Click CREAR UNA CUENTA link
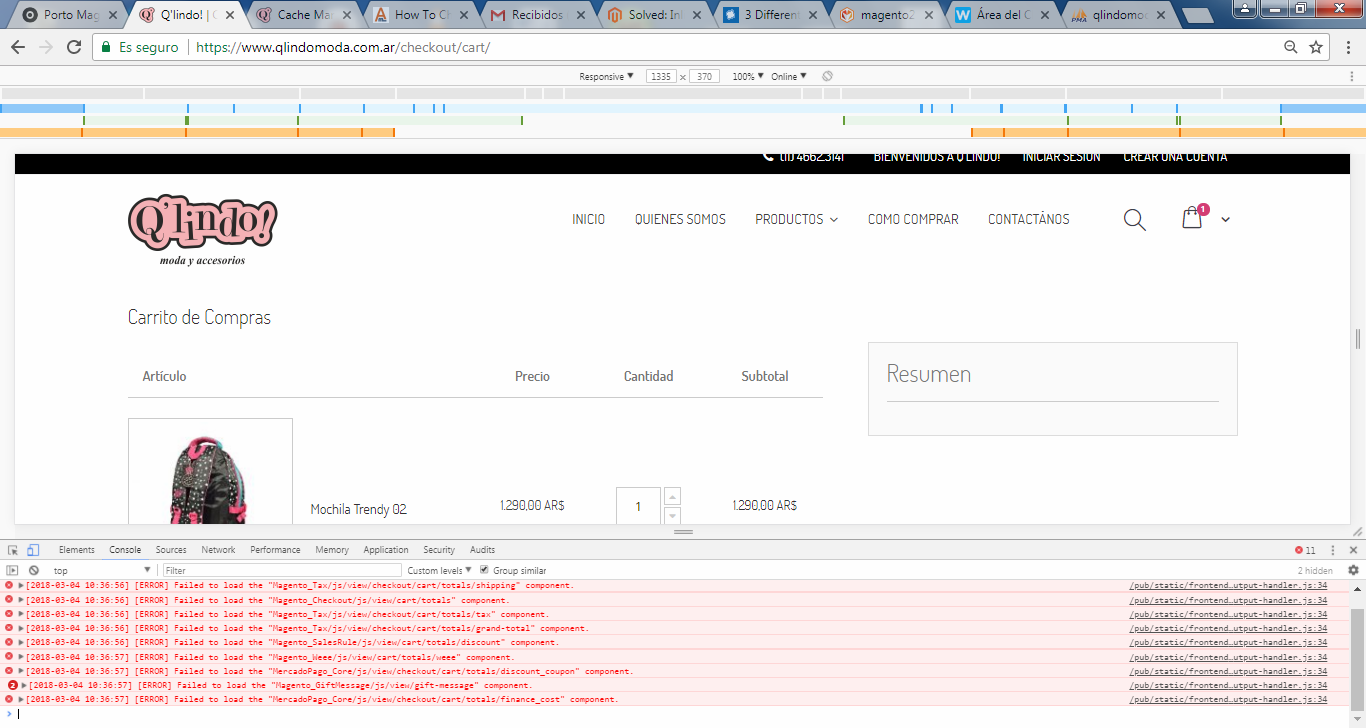The image size is (1366, 728). 1175,156
